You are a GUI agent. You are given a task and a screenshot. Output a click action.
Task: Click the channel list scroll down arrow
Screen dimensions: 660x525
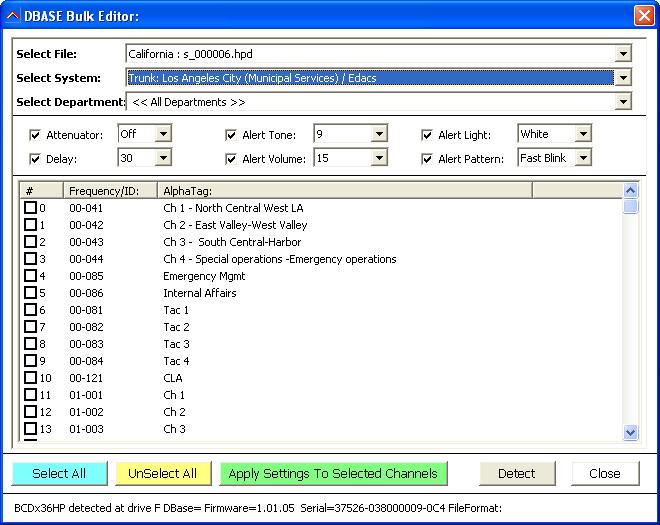630,432
